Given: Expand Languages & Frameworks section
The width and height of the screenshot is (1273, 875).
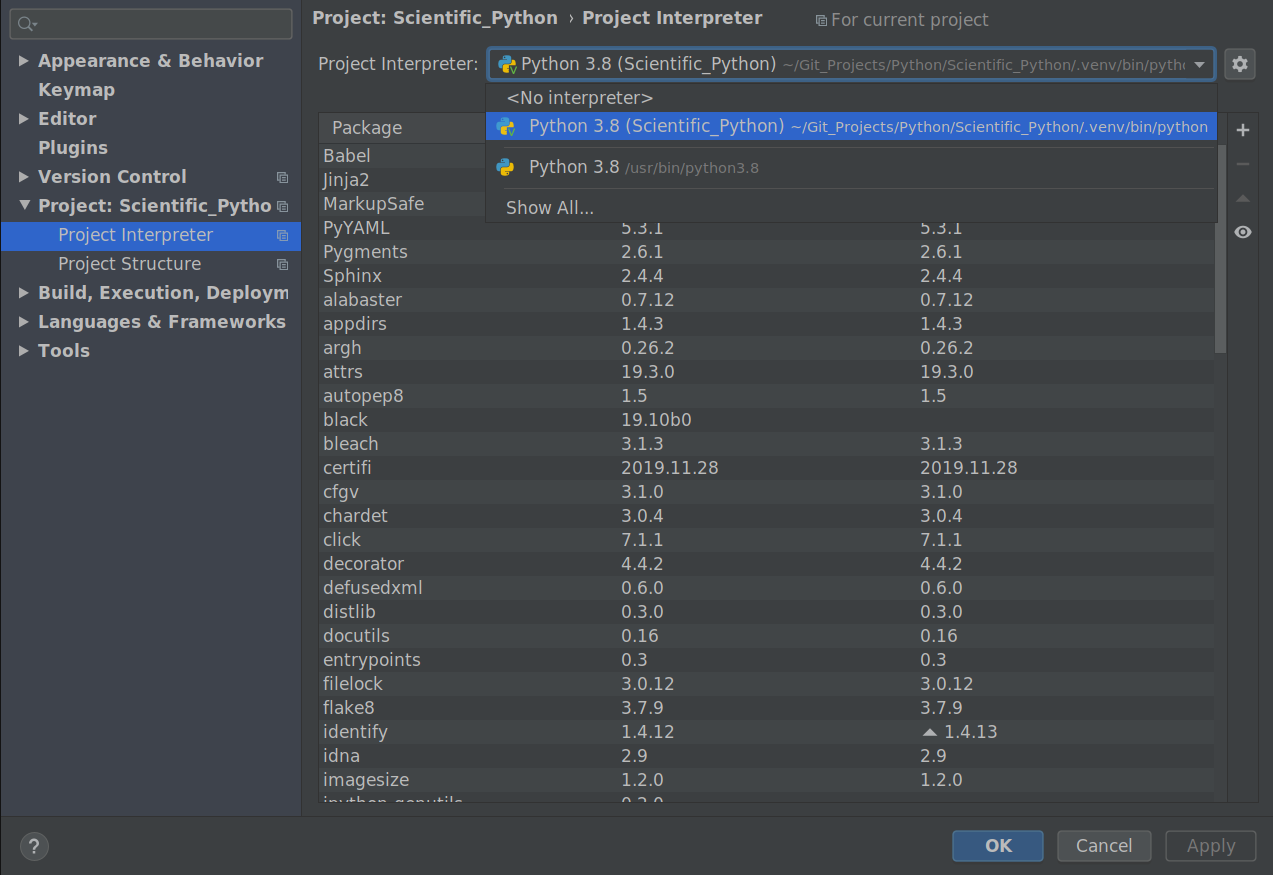Looking at the screenshot, I should [x=24, y=322].
